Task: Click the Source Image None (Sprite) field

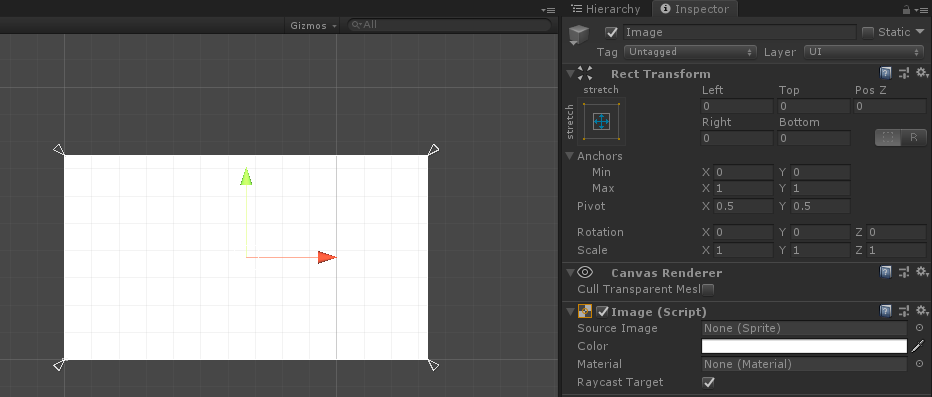Action: coord(804,328)
